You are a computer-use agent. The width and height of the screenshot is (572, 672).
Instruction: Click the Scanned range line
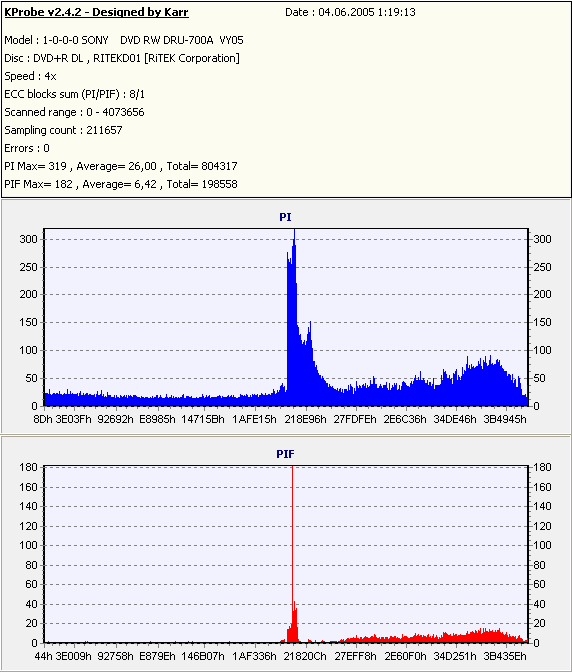click(x=75, y=112)
